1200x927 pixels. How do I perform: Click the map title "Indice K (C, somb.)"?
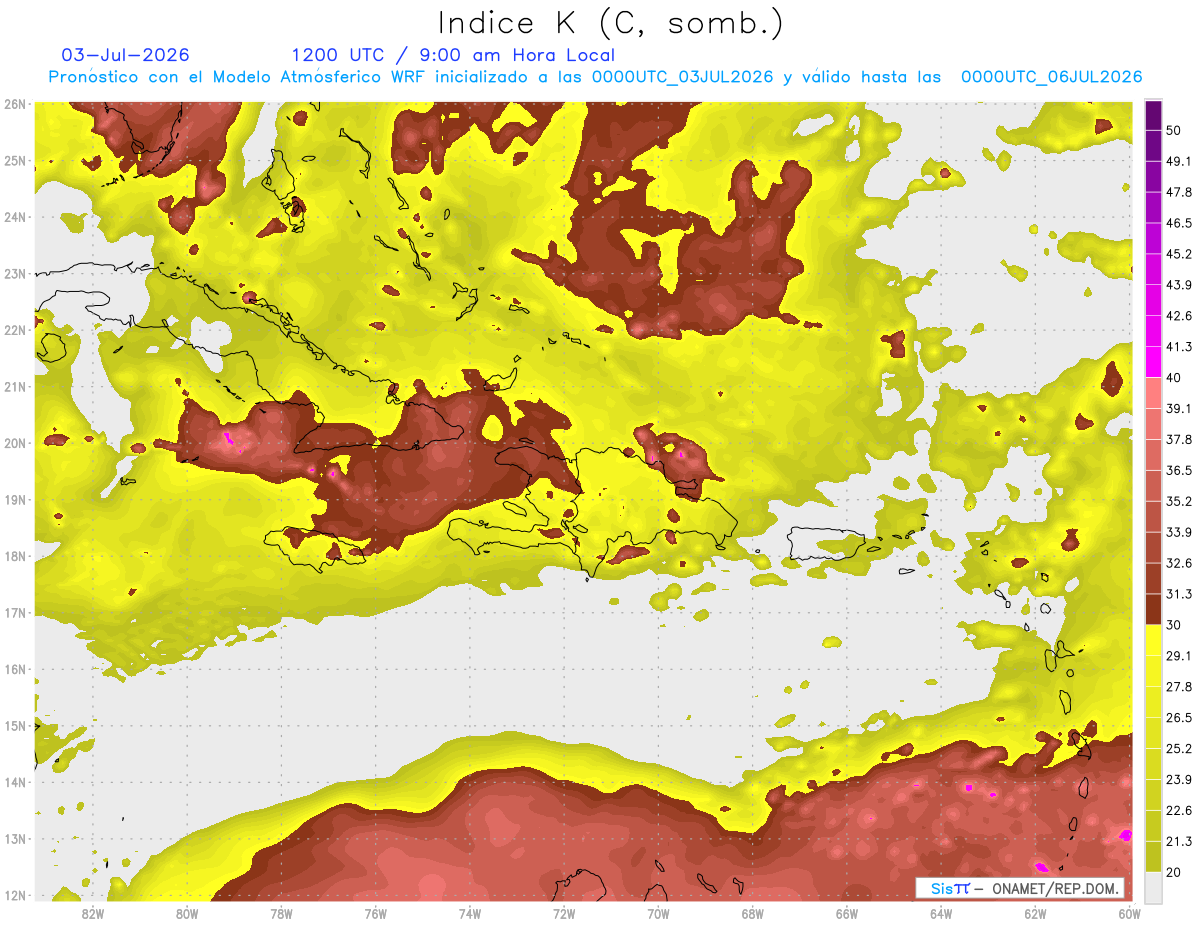point(611,23)
